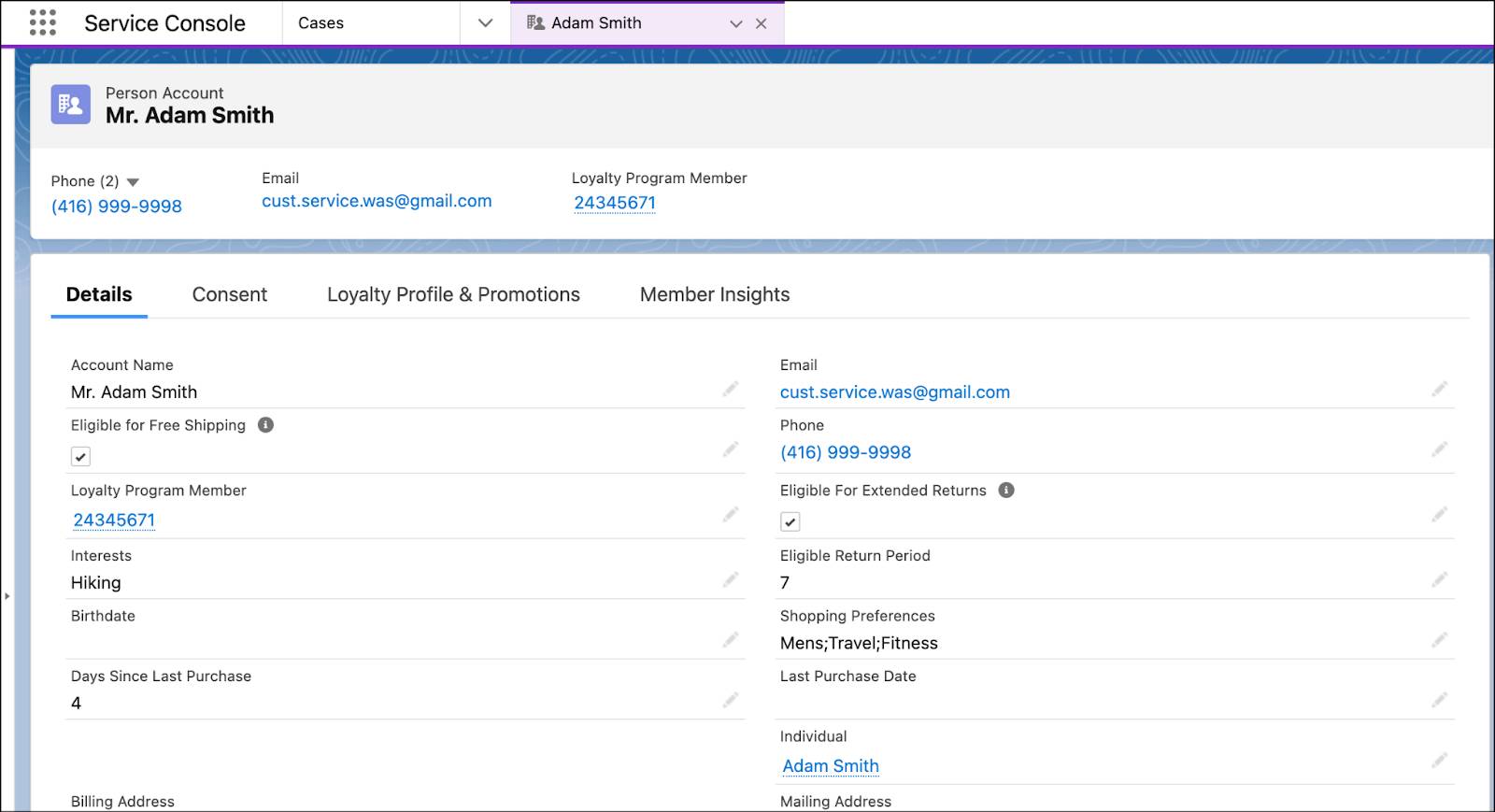Open the App Launcher grid icon
This screenshot has width=1495, height=812.
tap(43, 22)
